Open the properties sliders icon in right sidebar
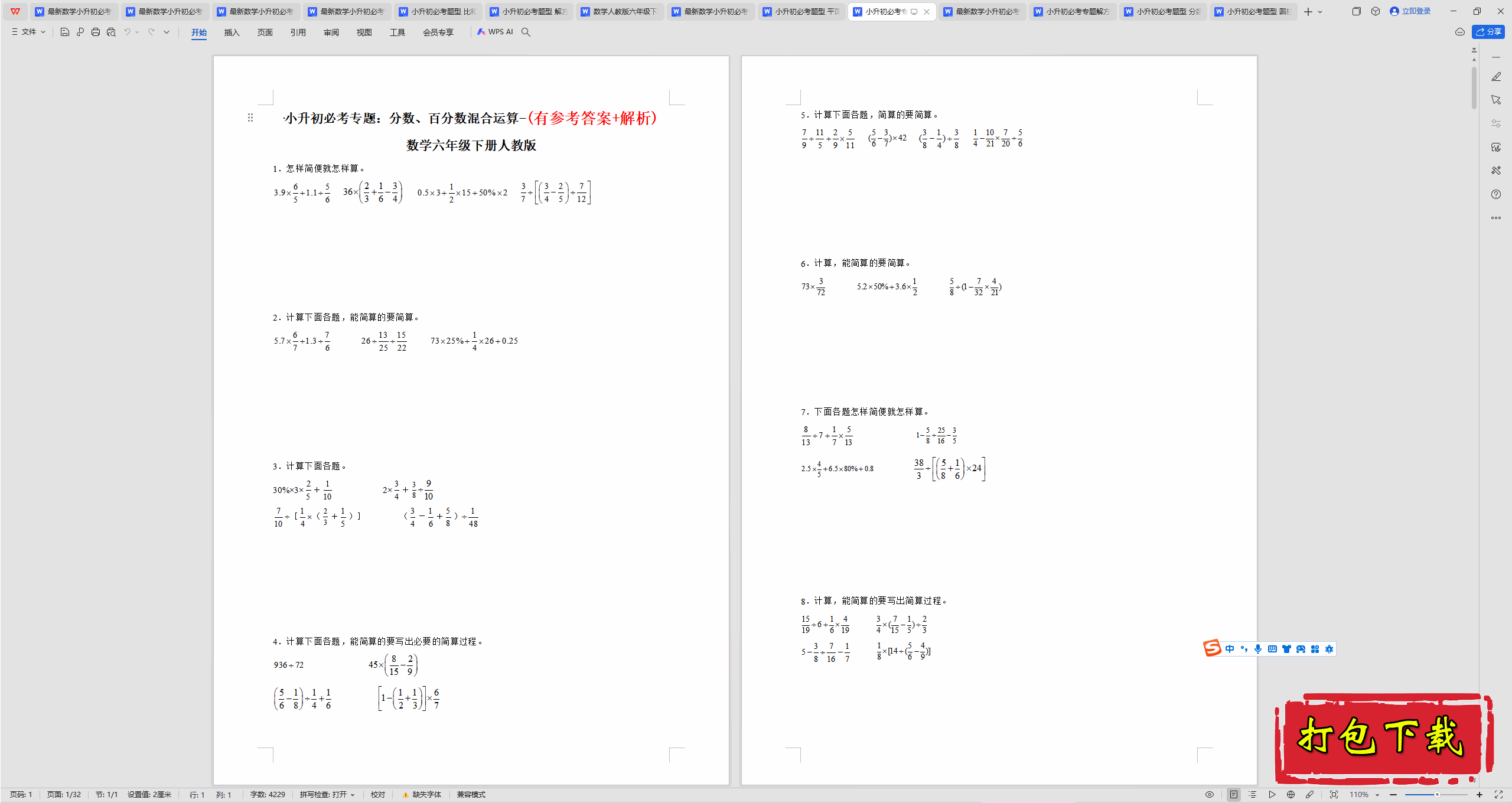This screenshot has height=803, width=1512. 1496,123
